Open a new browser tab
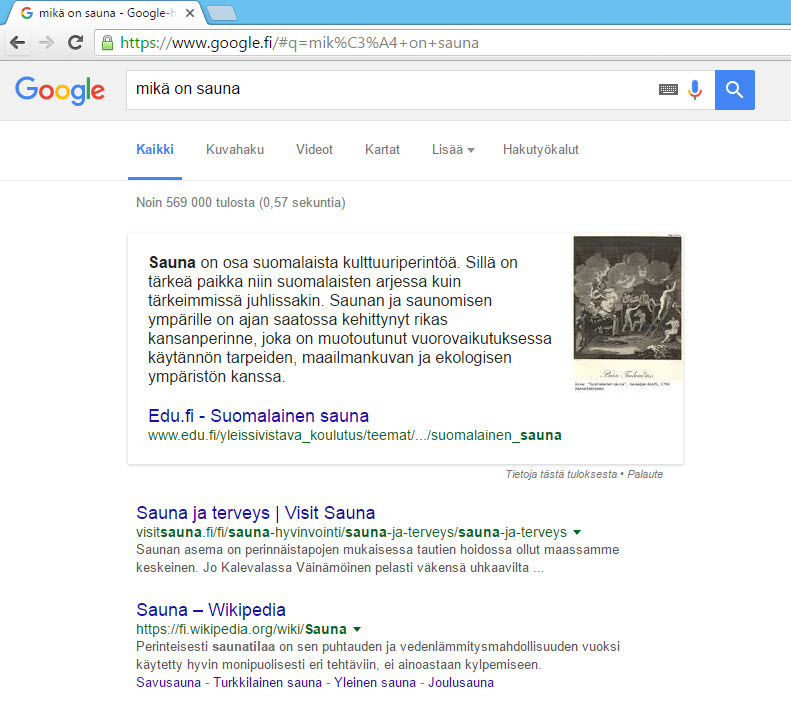This screenshot has width=791, height=709. tap(222, 14)
